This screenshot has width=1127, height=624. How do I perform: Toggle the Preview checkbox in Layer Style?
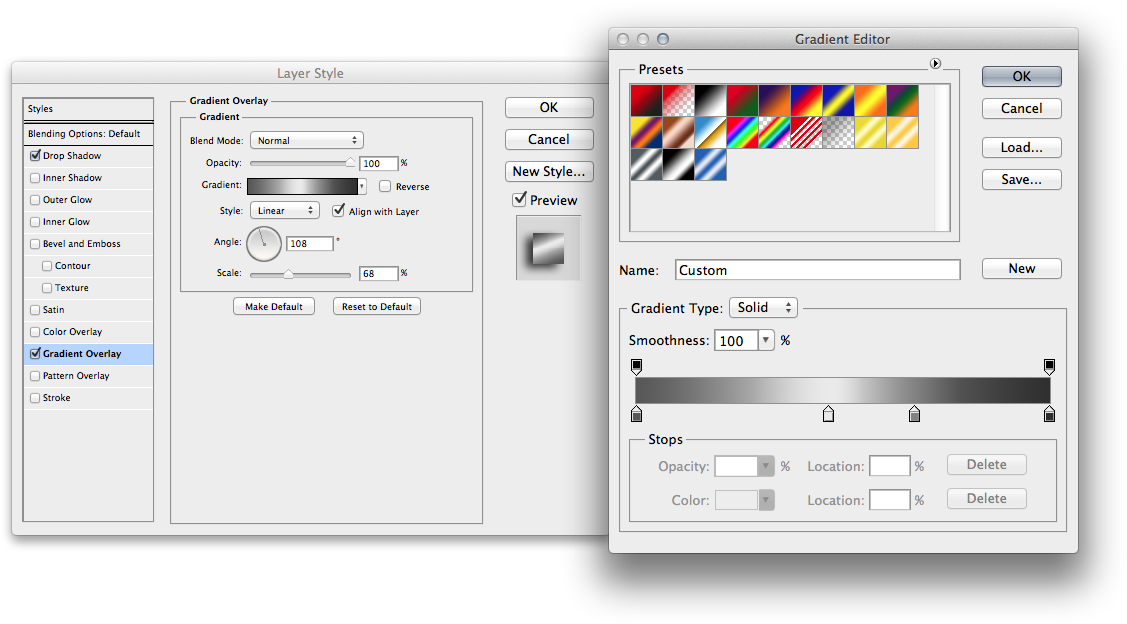(520, 200)
